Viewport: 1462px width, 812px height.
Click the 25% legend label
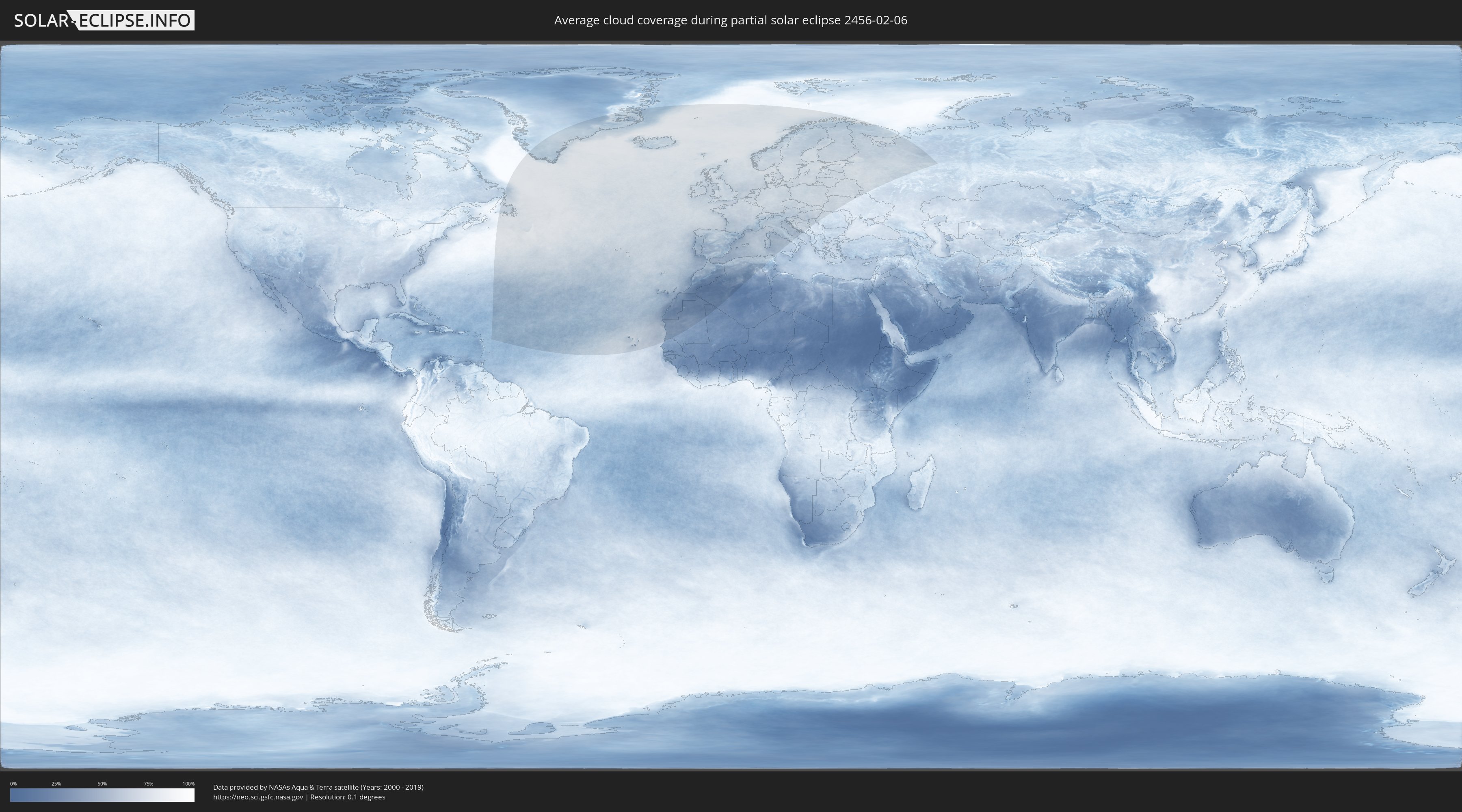pyautogui.click(x=56, y=784)
